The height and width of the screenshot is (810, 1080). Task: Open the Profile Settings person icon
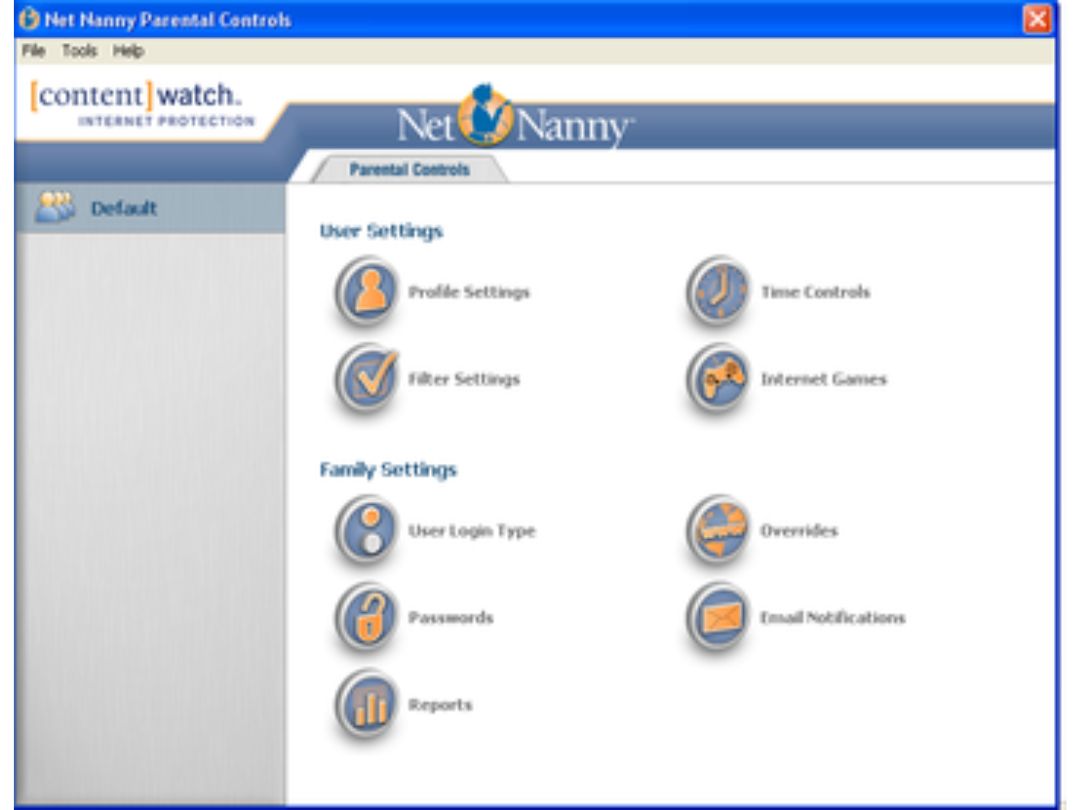[x=367, y=291]
